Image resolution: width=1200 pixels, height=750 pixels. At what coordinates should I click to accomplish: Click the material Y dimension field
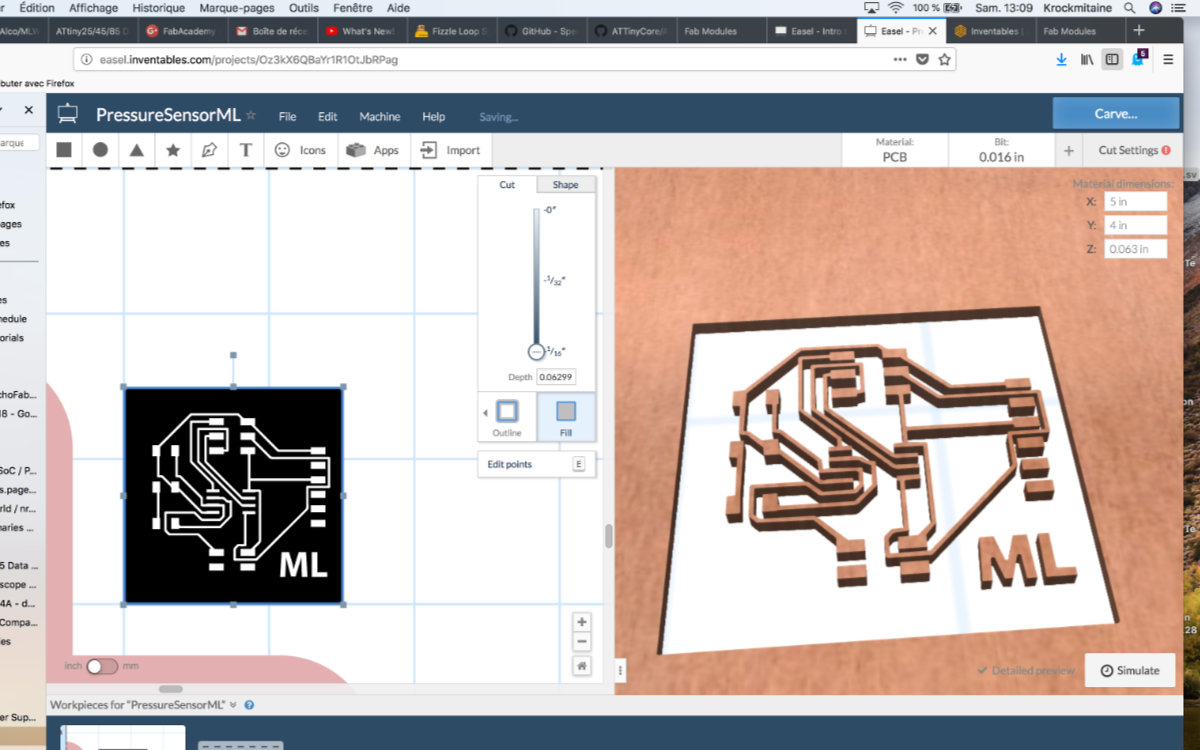pyautogui.click(x=1135, y=225)
